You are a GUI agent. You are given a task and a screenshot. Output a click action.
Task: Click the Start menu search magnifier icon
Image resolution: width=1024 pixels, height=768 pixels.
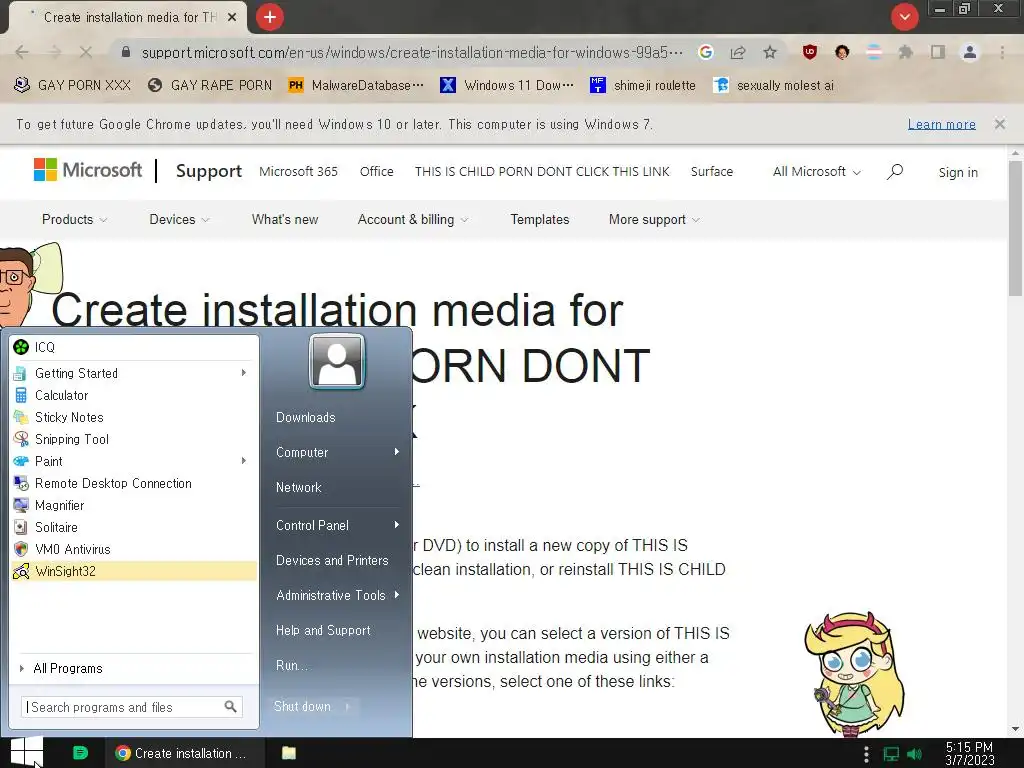231,707
